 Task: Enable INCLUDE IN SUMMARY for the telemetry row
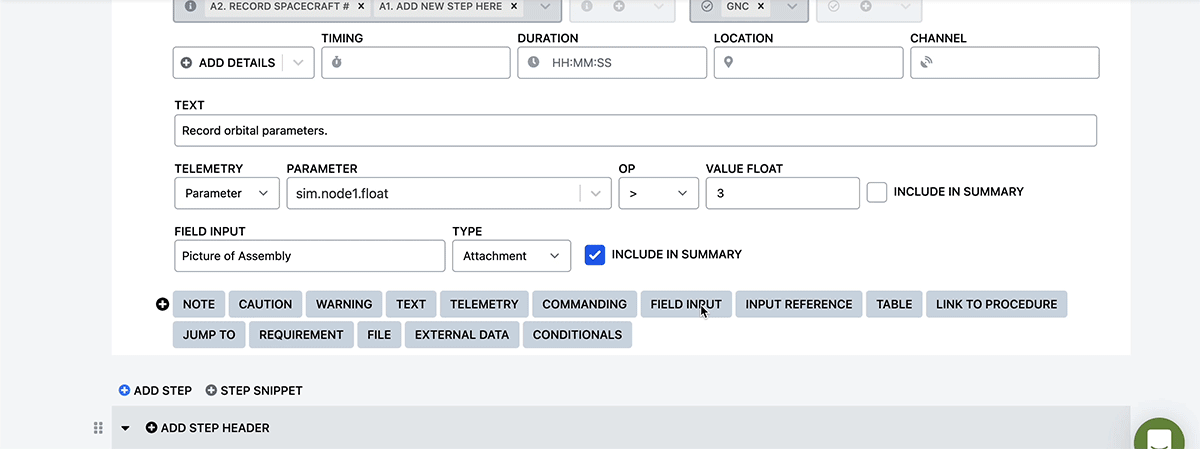[x=877, y=192]
